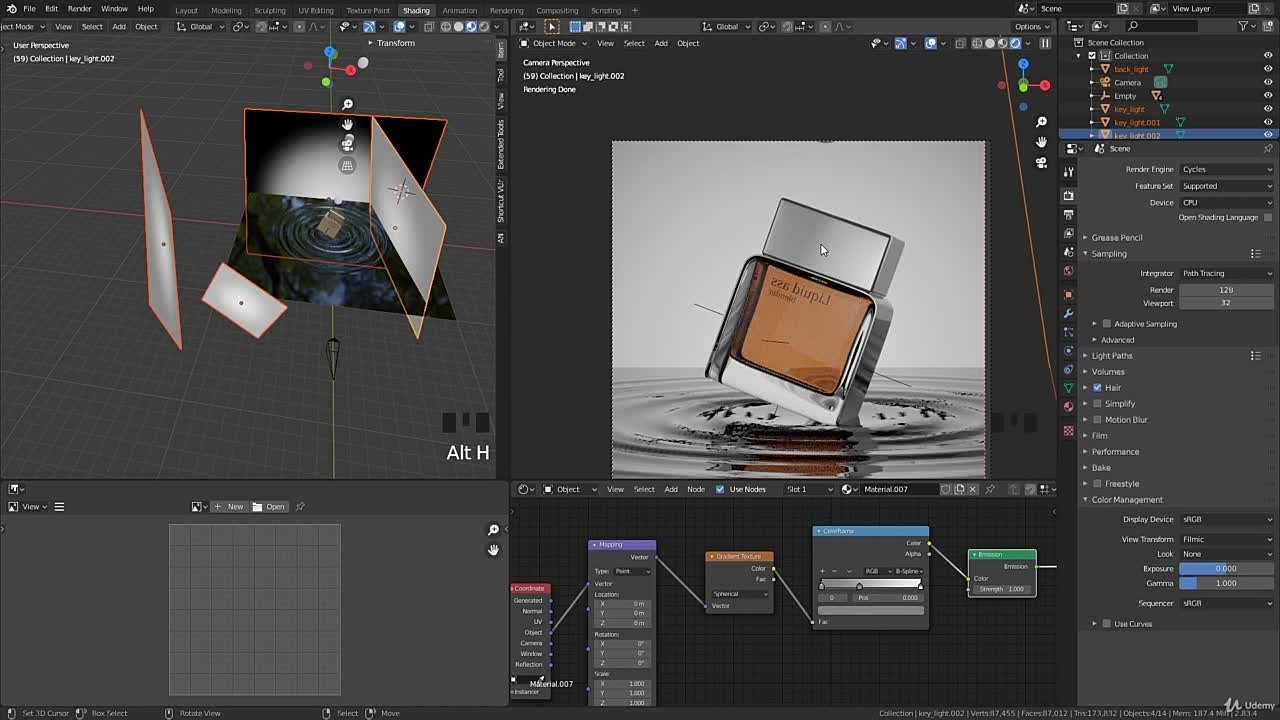Image resolution: width=1280 pixels, height=720 pixels.
Task: Zoom the image editor with magnifier icon
Action: (493, 530)
